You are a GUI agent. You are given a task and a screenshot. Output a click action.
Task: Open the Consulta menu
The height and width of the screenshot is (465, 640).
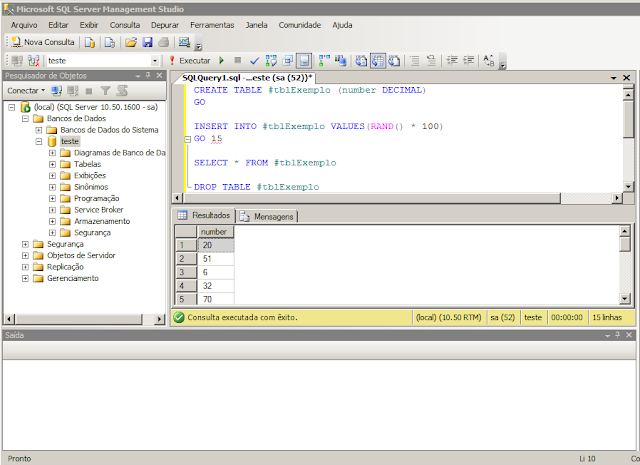(x=124, y=25)
